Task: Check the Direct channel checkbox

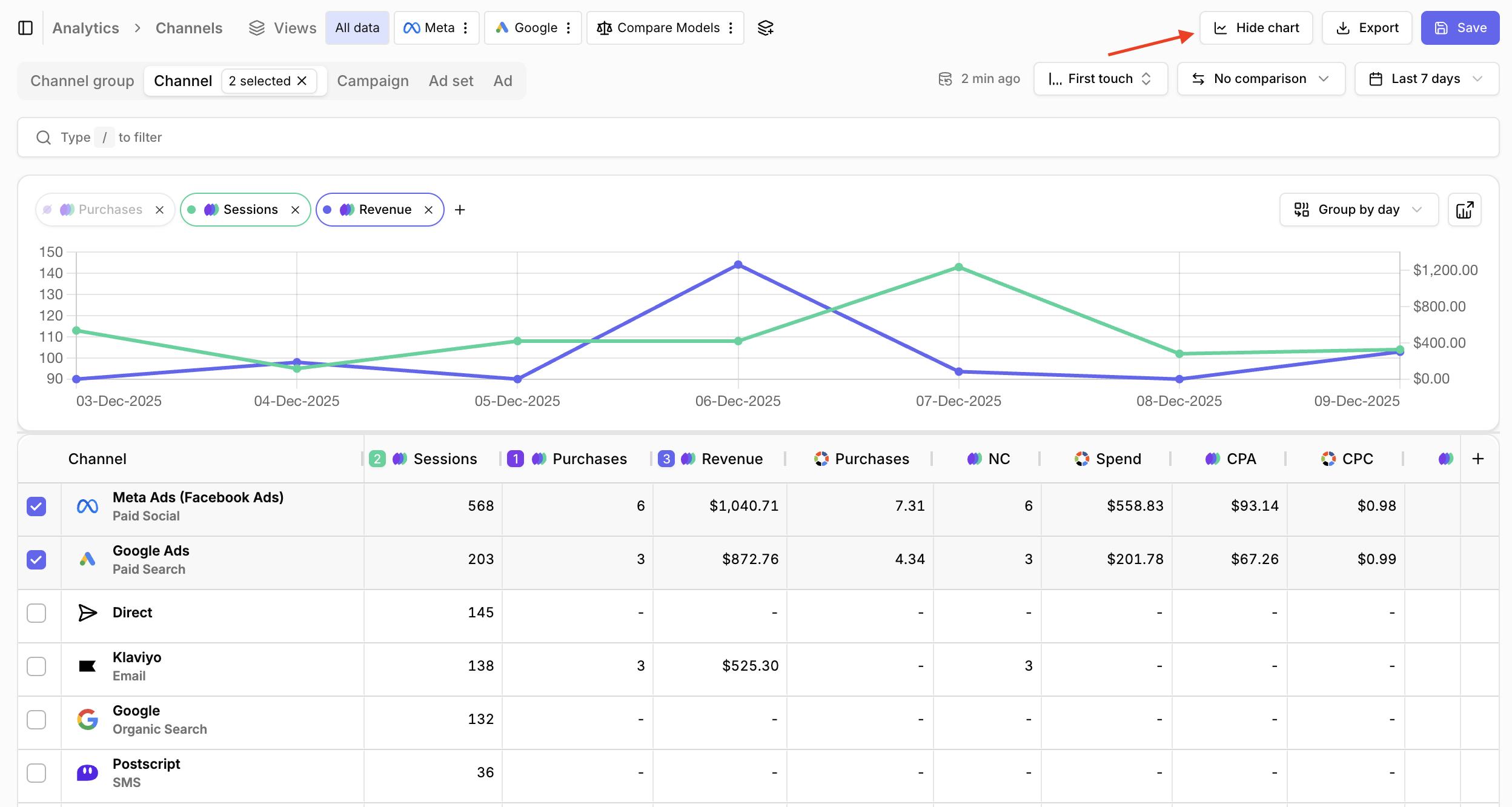Action: tap(36, 613)
